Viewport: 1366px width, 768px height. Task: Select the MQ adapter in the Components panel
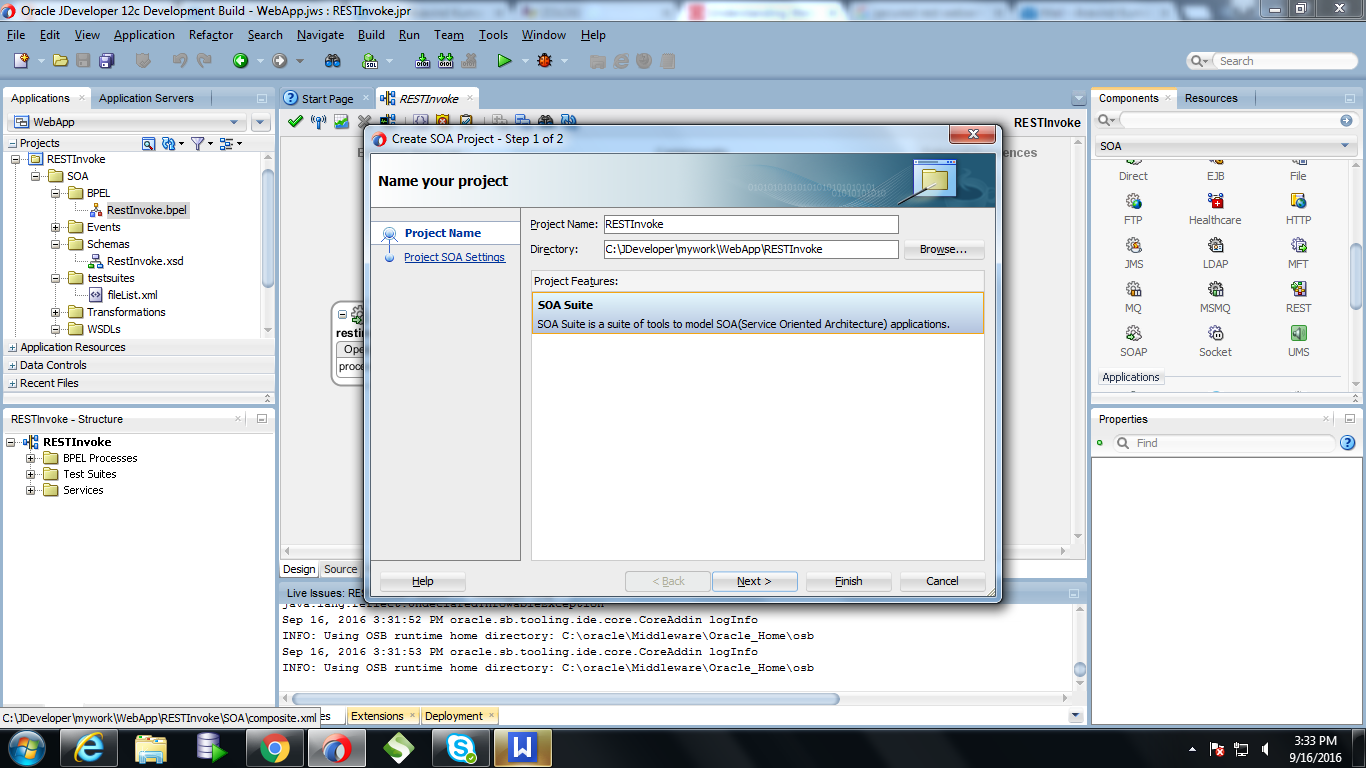pos(1133,295)
